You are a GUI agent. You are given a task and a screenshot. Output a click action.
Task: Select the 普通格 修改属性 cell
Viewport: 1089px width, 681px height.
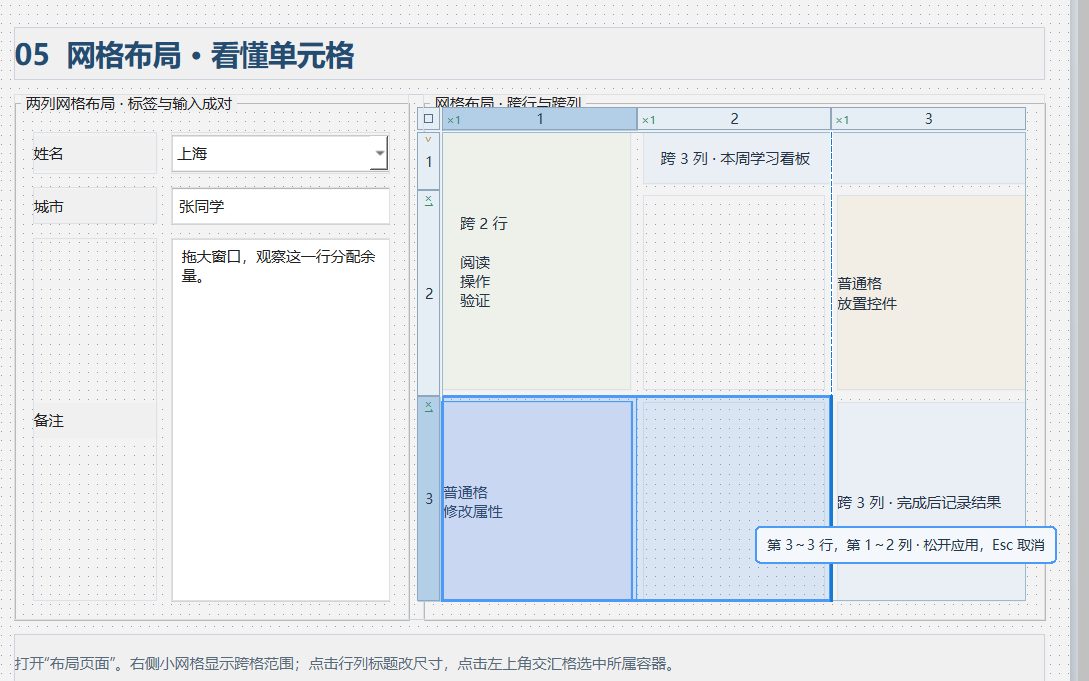click(538, 501)
